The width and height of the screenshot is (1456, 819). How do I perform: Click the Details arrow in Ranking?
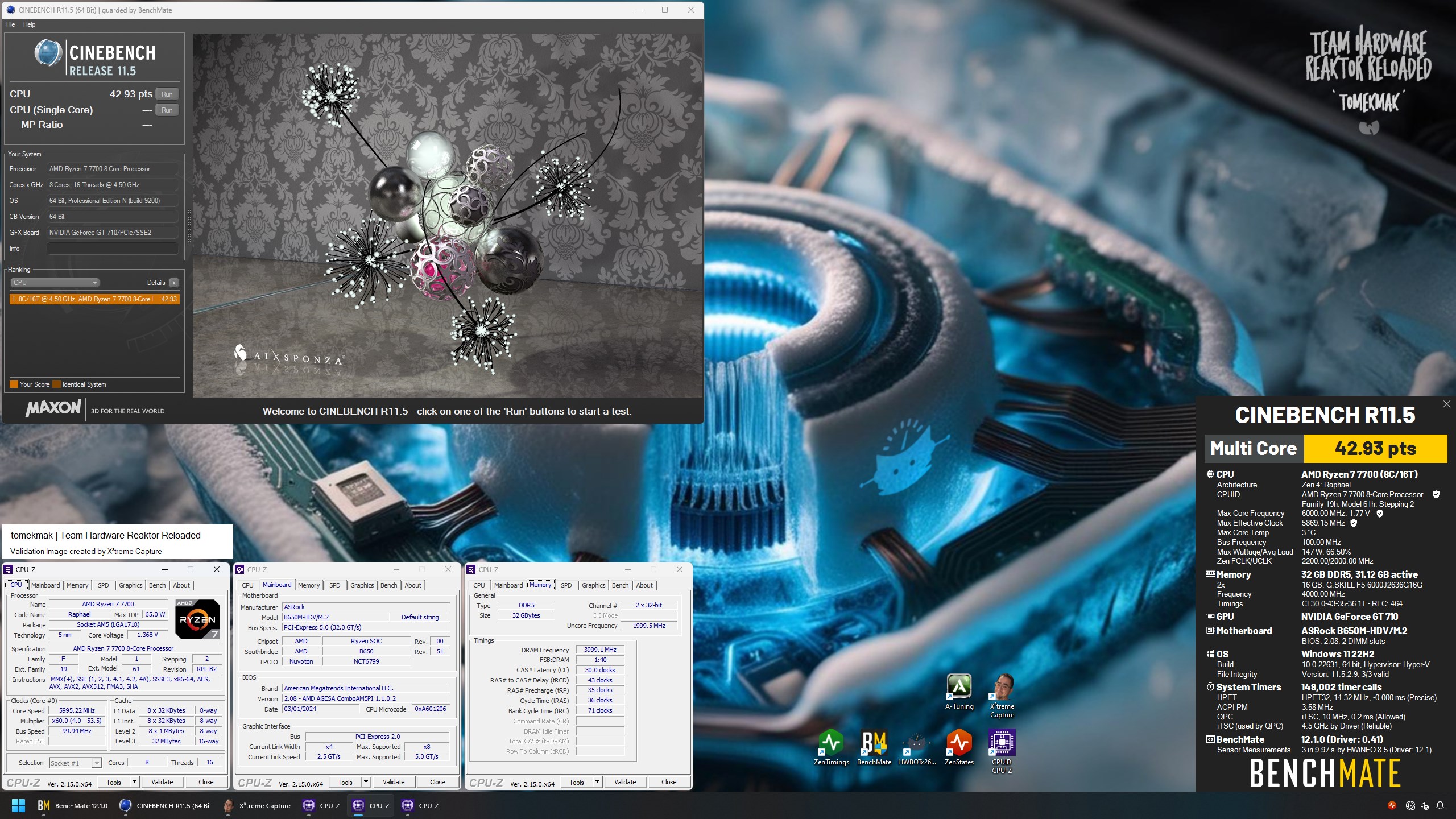pos(173,283)
